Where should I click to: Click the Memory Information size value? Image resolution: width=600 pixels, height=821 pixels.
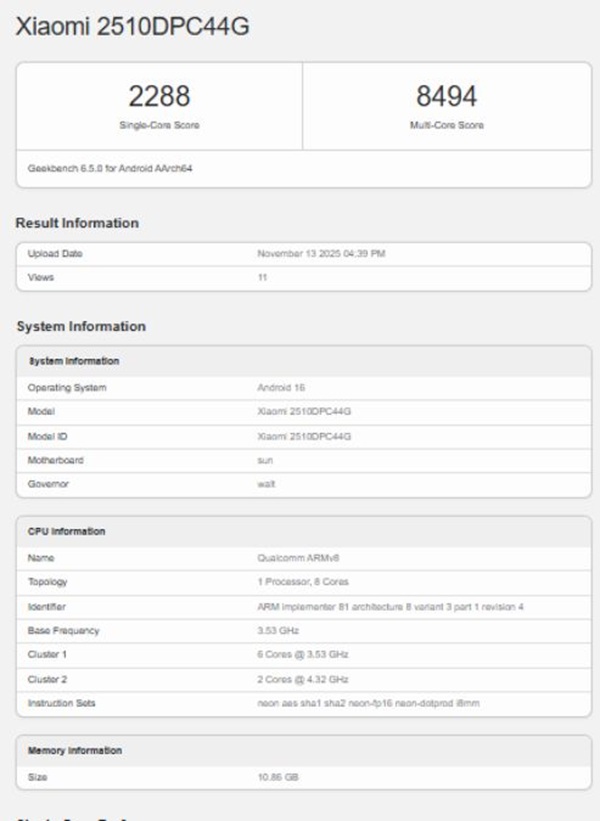click(x=278, y=777)
